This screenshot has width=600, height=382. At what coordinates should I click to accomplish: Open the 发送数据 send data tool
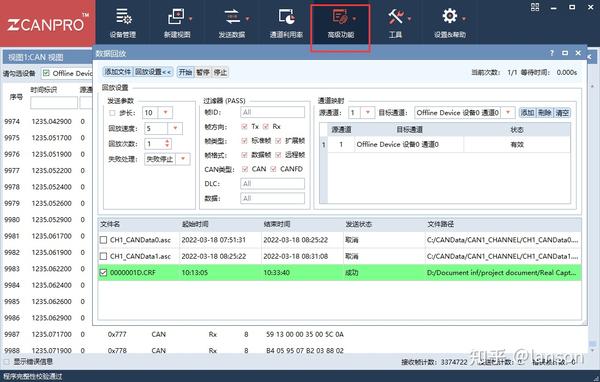(x=232, y=23)
